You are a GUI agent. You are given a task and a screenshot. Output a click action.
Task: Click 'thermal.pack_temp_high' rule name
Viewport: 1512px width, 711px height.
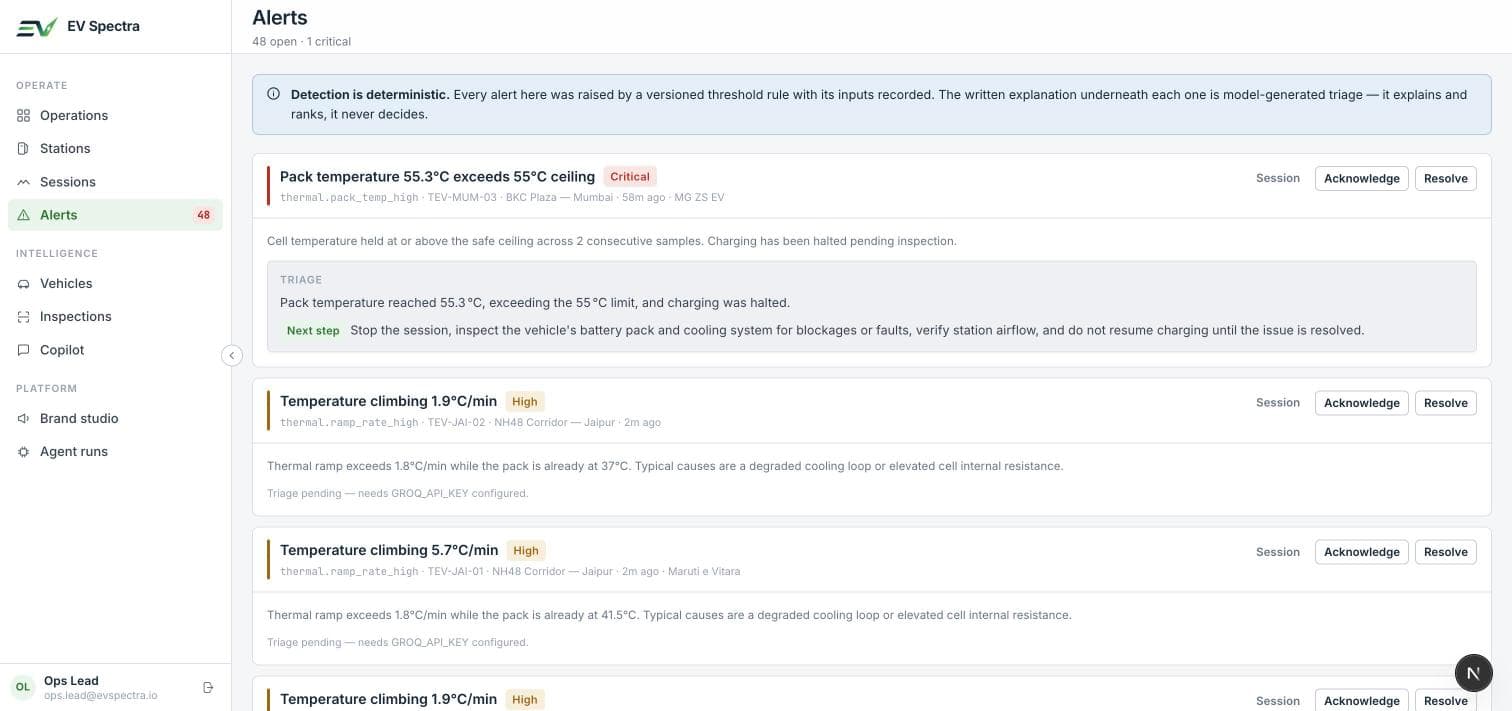[349, 198]
